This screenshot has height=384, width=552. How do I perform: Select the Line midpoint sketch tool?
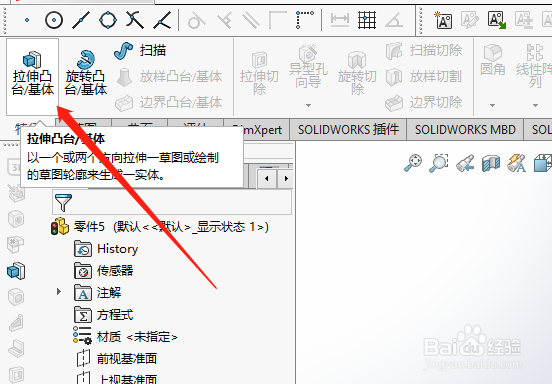pyautogui.click(x=81, y=20)
